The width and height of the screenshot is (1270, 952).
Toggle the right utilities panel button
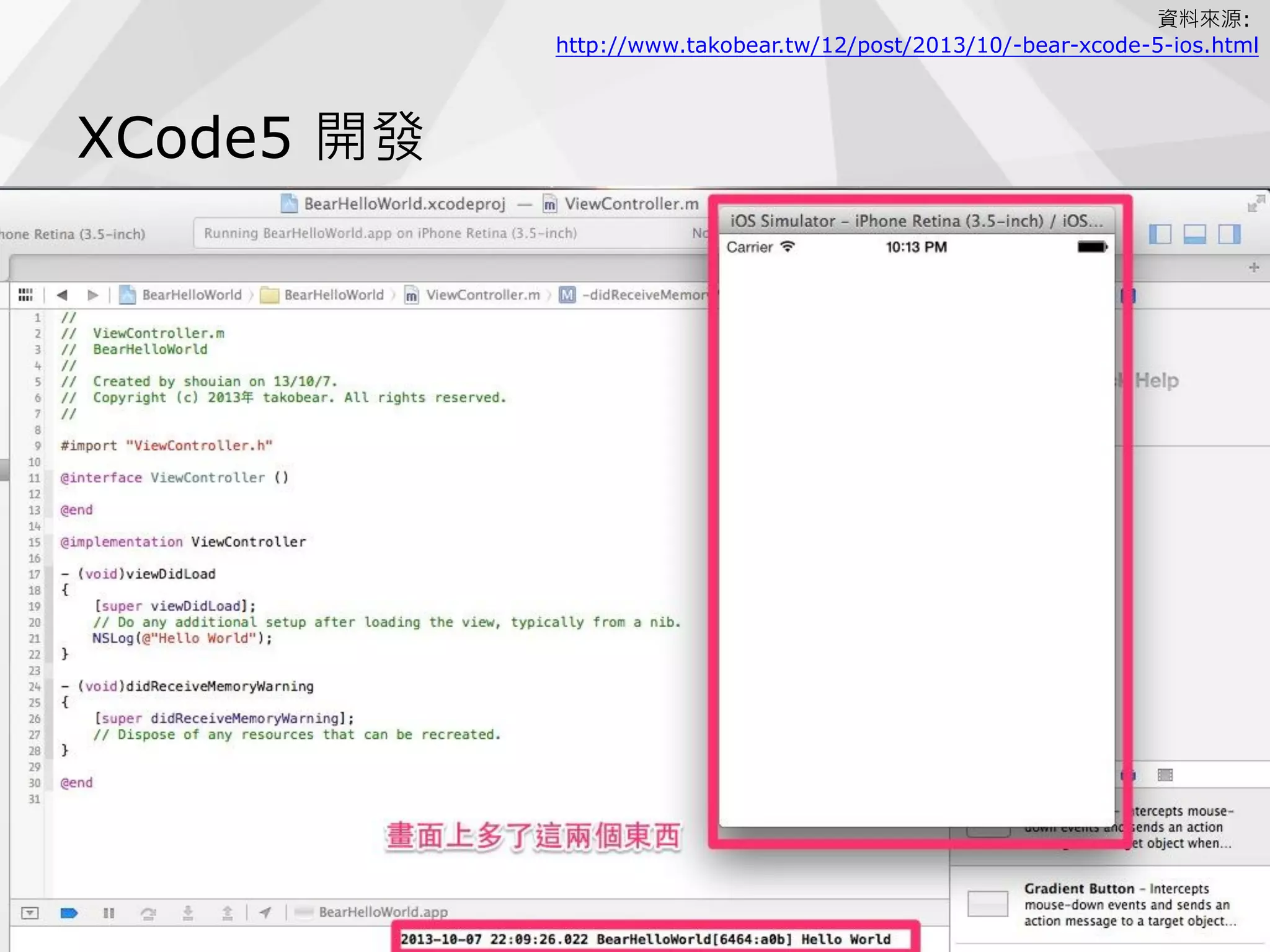(x=1229, y=234)
